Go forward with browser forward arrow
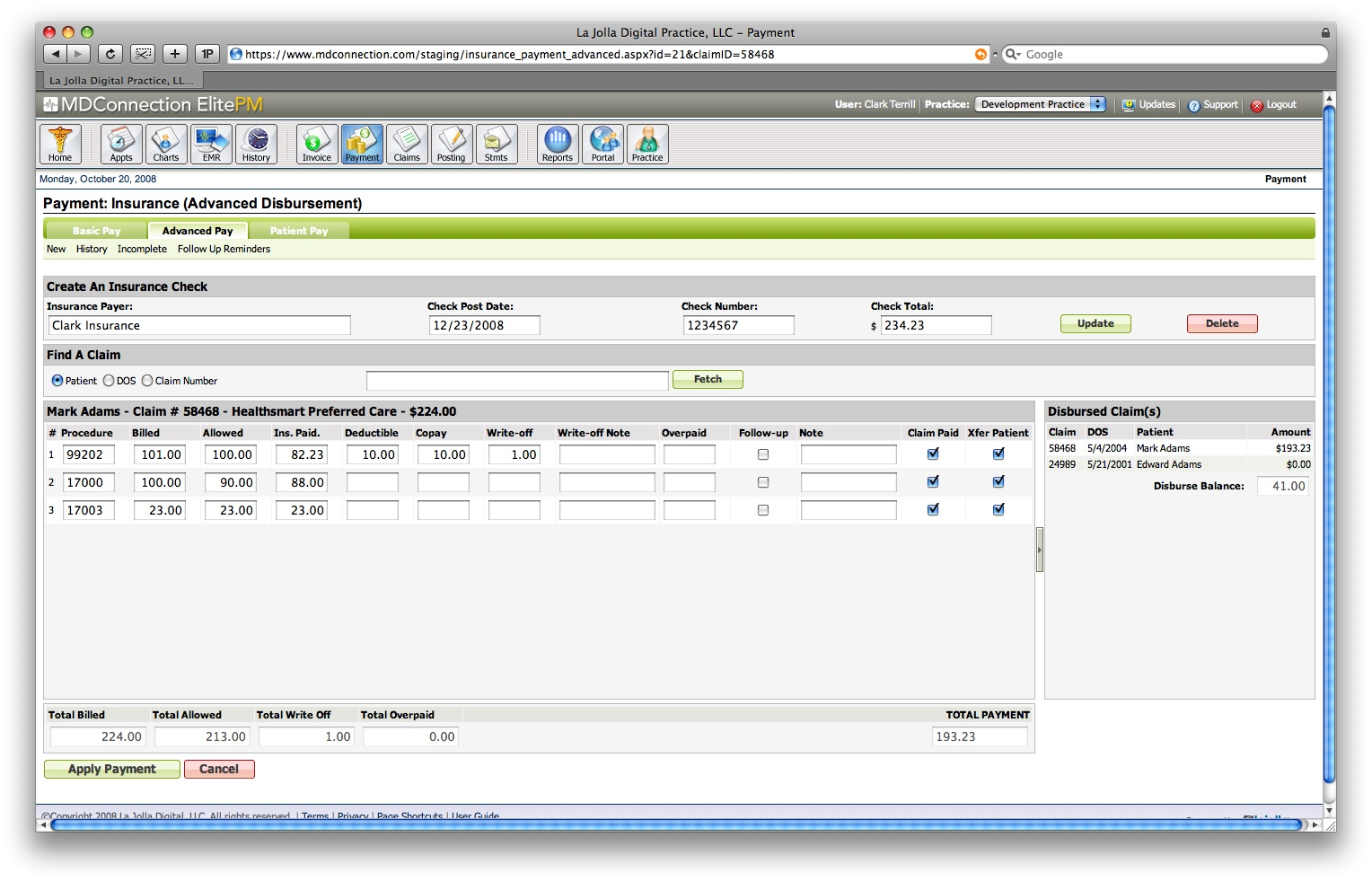Screen dimensions: 1372x881 tap(79, 54)
